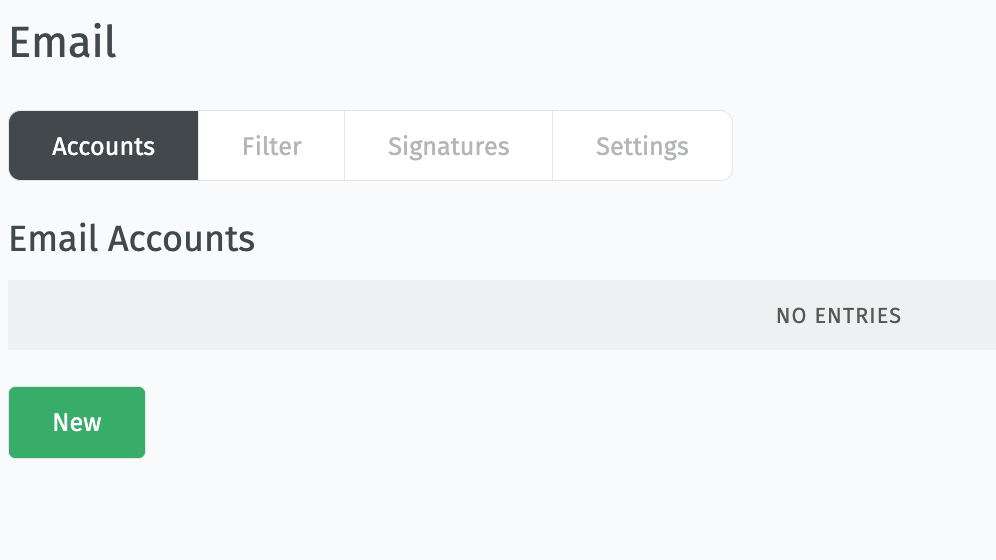Show email filter options
Screen dimensions: 996x560
tap(271, 146)
